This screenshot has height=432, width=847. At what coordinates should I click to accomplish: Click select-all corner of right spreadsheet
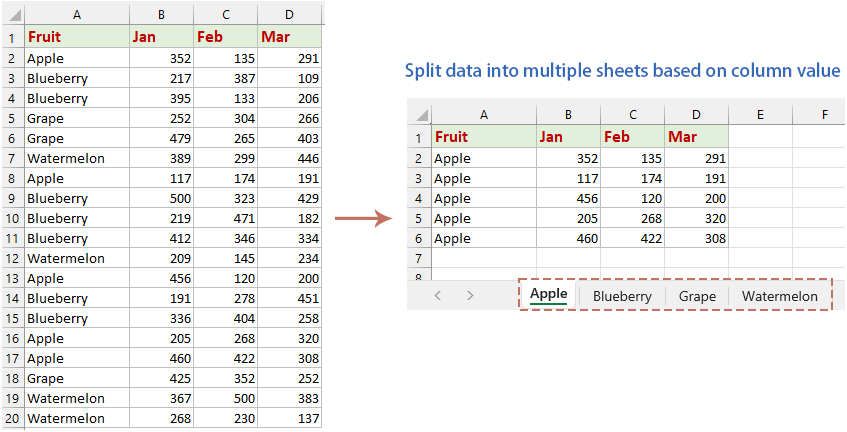pyautogui.click(x=420, y=115)
